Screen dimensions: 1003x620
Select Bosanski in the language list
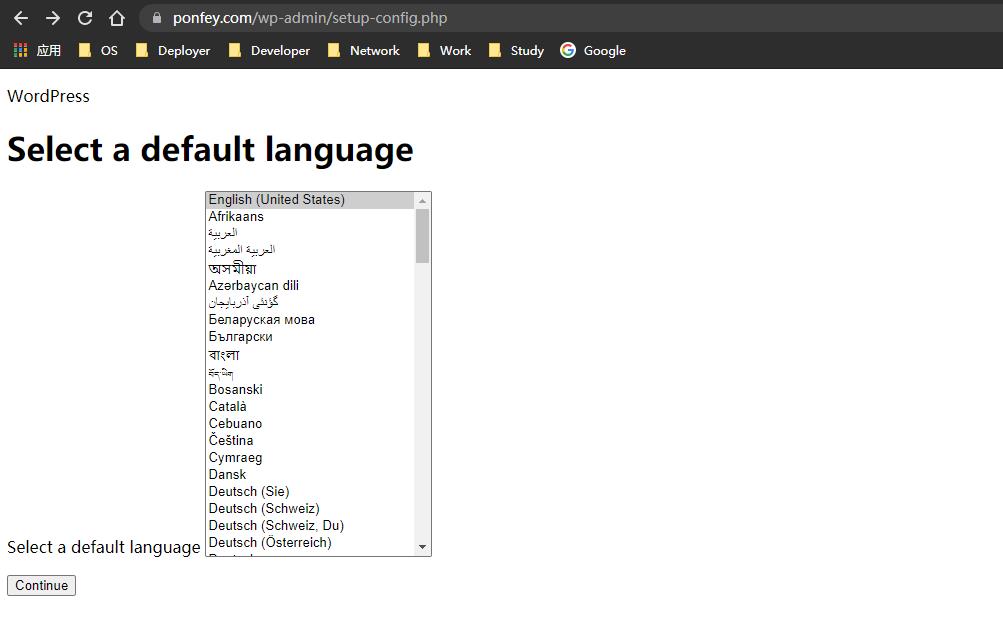(310, 390)
